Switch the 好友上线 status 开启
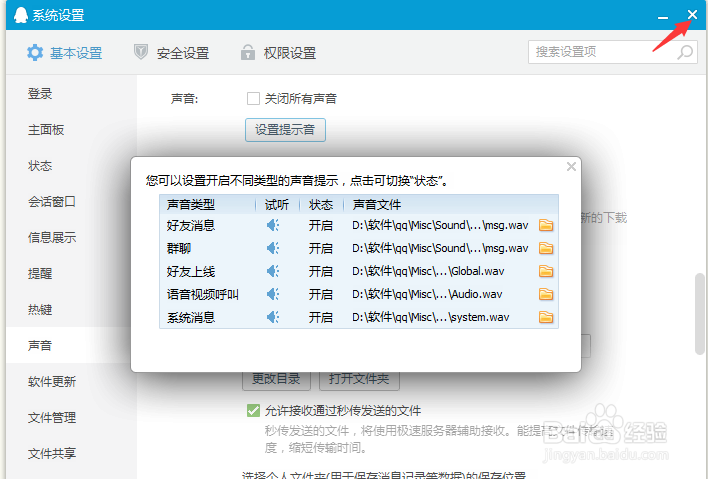The height and width of the screenshot is (479, 708). 321,271
